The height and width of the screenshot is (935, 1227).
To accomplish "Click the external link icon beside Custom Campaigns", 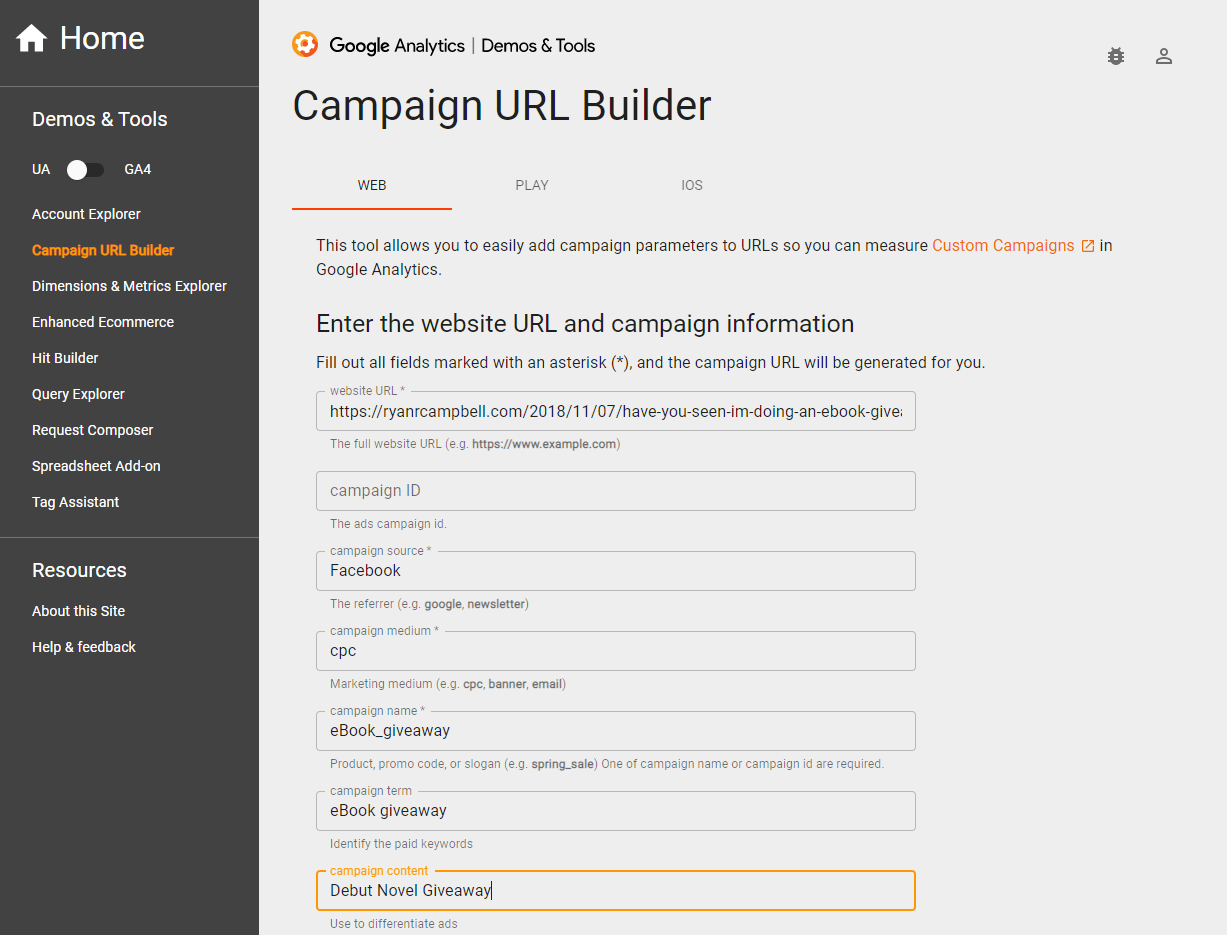I will [x=1088, y=246].
